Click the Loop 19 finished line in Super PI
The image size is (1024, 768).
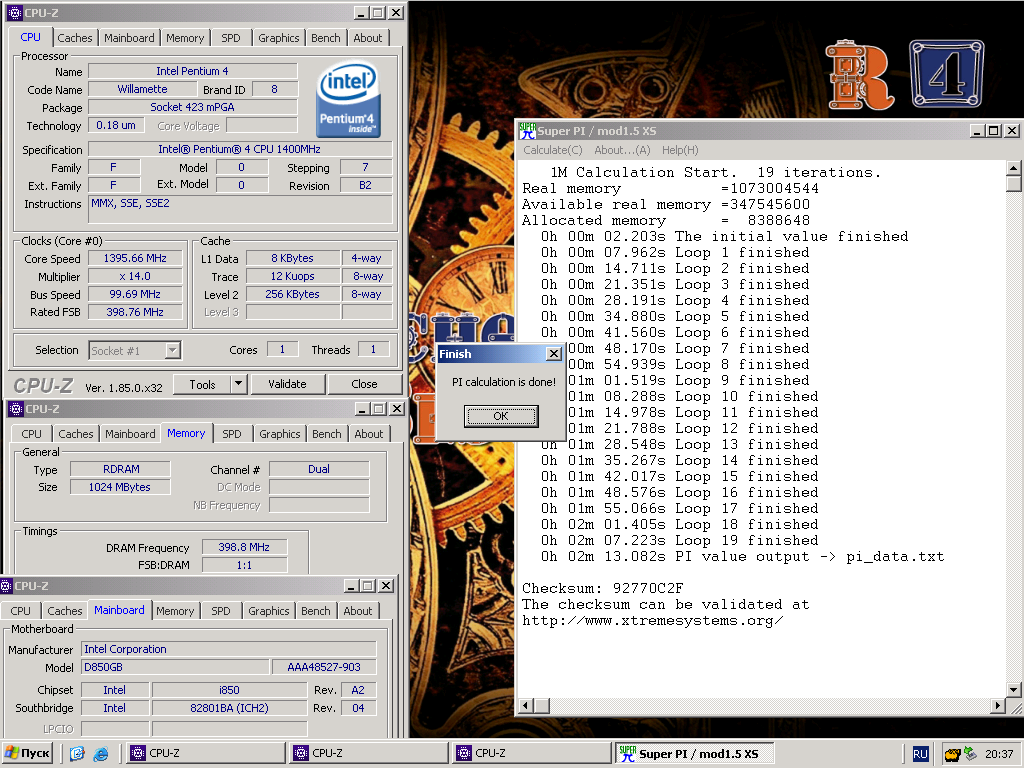(x=679, y=541)
